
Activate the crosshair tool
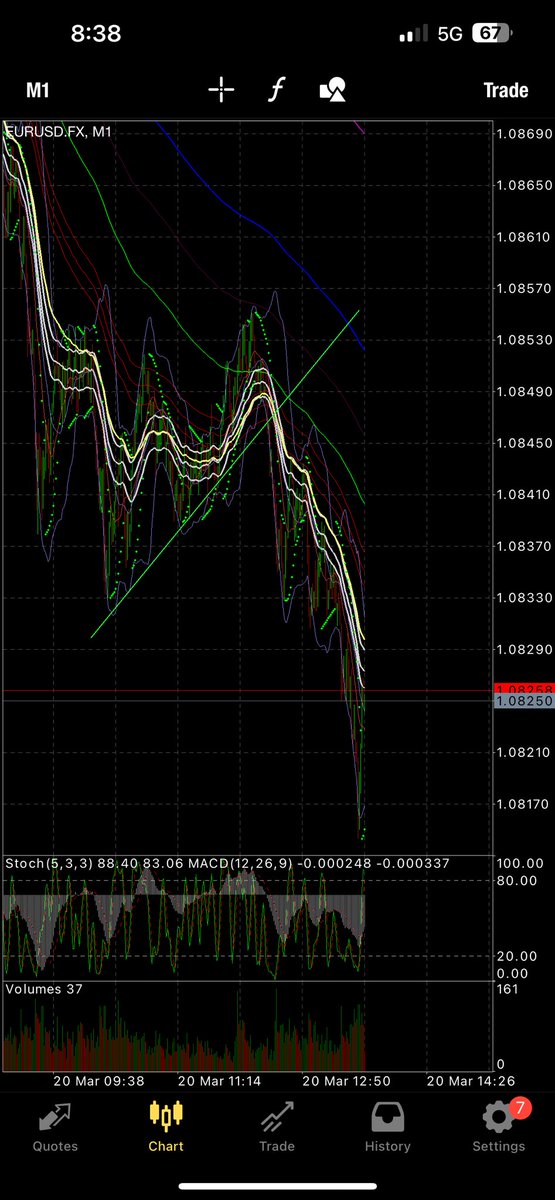pos(221,91)
